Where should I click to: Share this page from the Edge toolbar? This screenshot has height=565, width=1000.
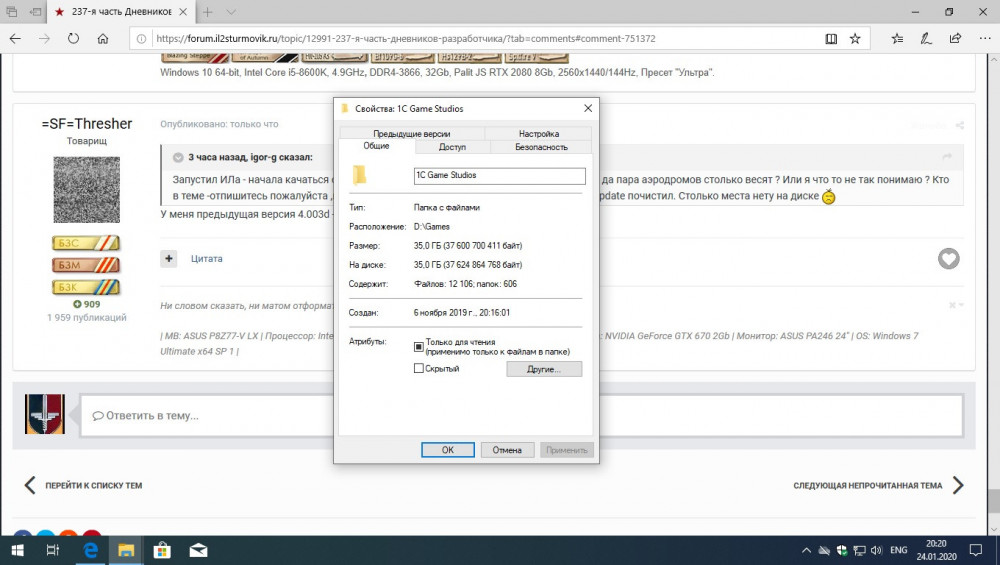(x=955, y=39)
